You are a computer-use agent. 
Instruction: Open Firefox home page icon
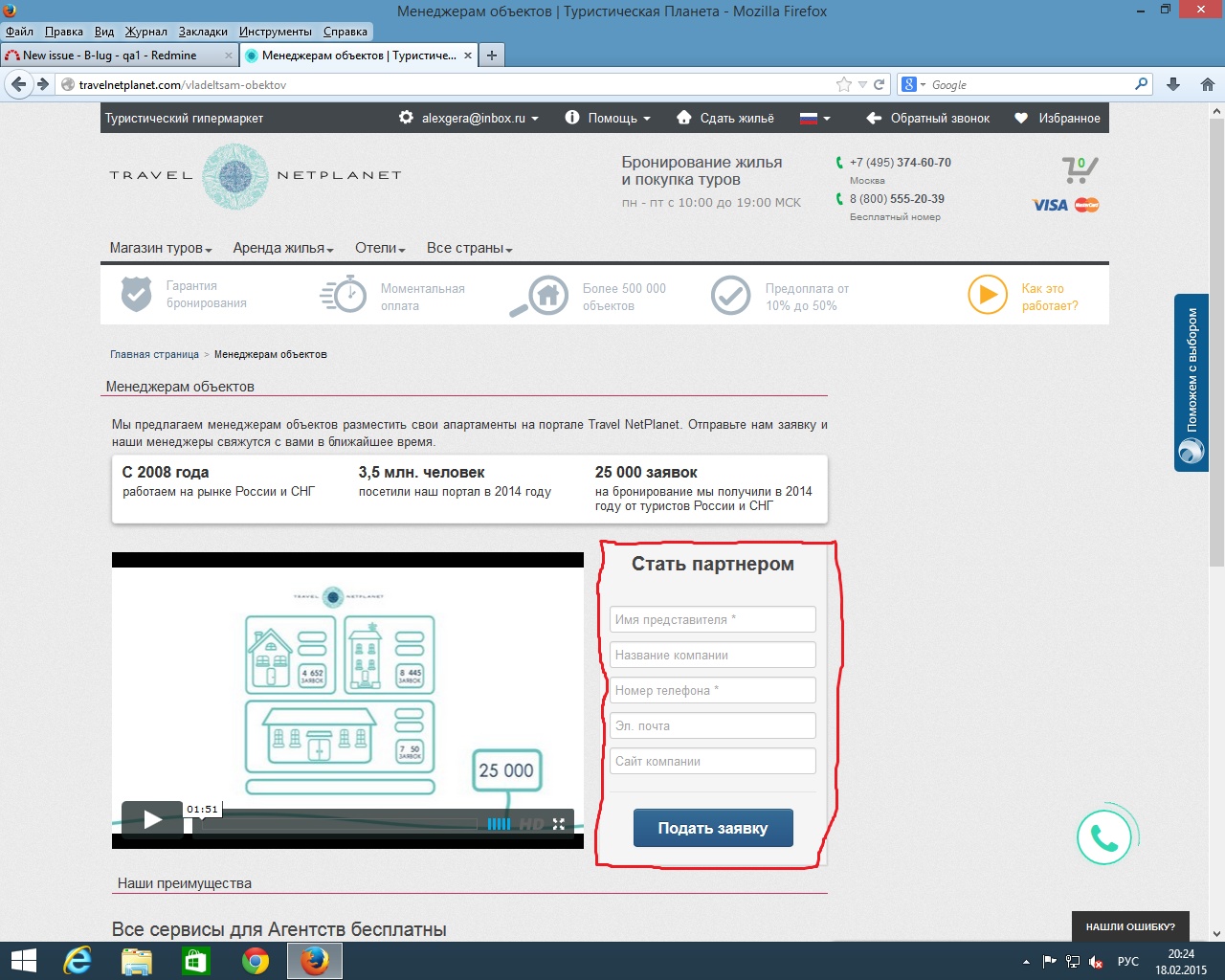[1207, 84]
